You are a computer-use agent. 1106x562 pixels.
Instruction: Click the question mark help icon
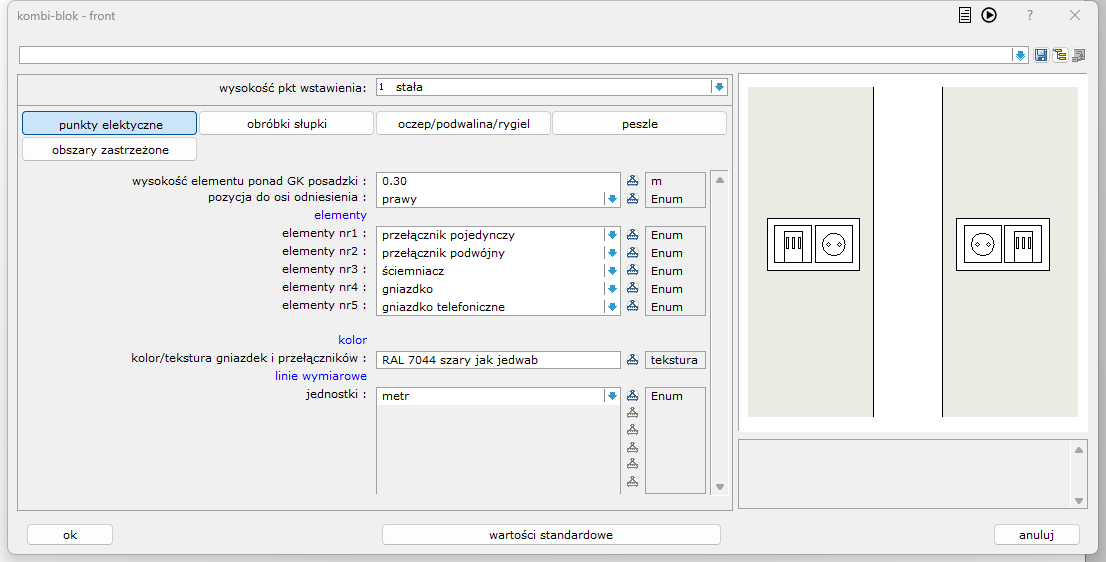click(1029, 15)
